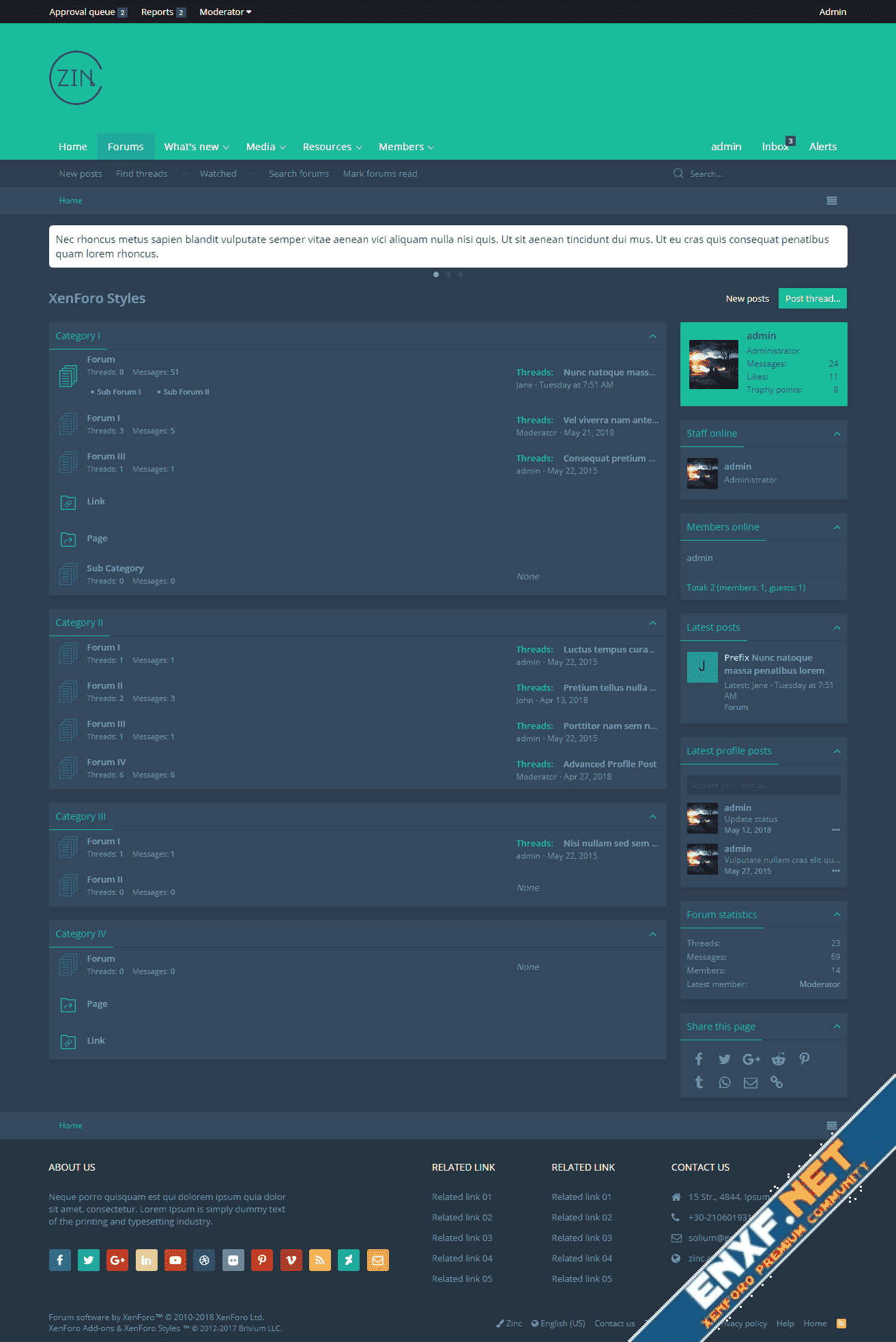Click the Reddit share icon
Viewport: 896px width, 1342px height.
(x=778, y=1059)
